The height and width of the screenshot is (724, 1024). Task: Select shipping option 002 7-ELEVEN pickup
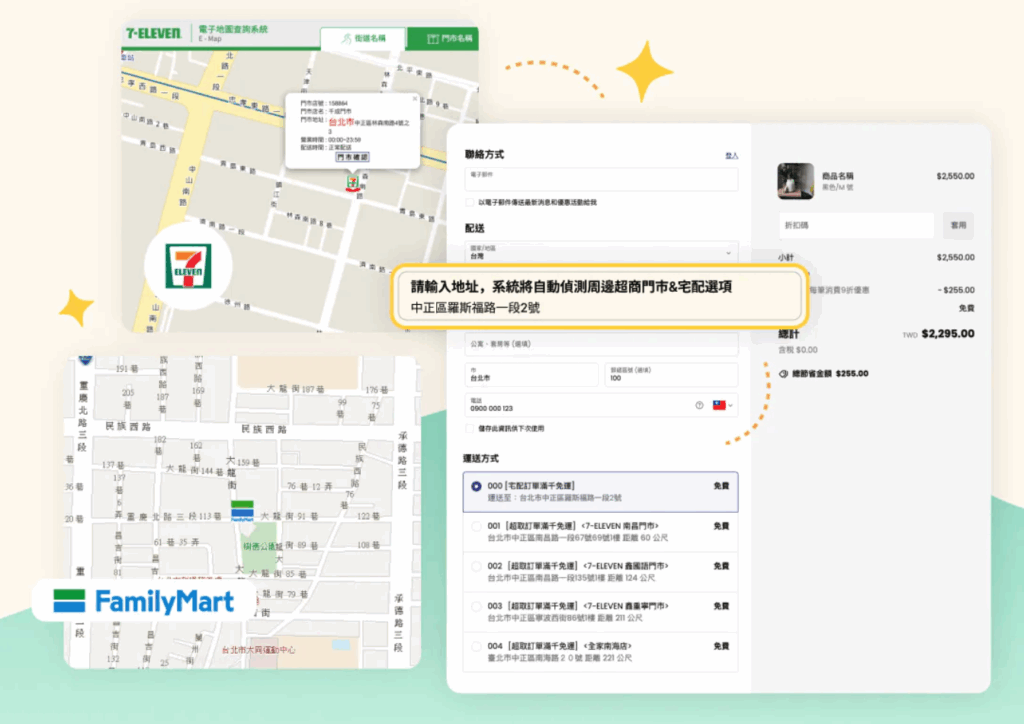point(601,572)
